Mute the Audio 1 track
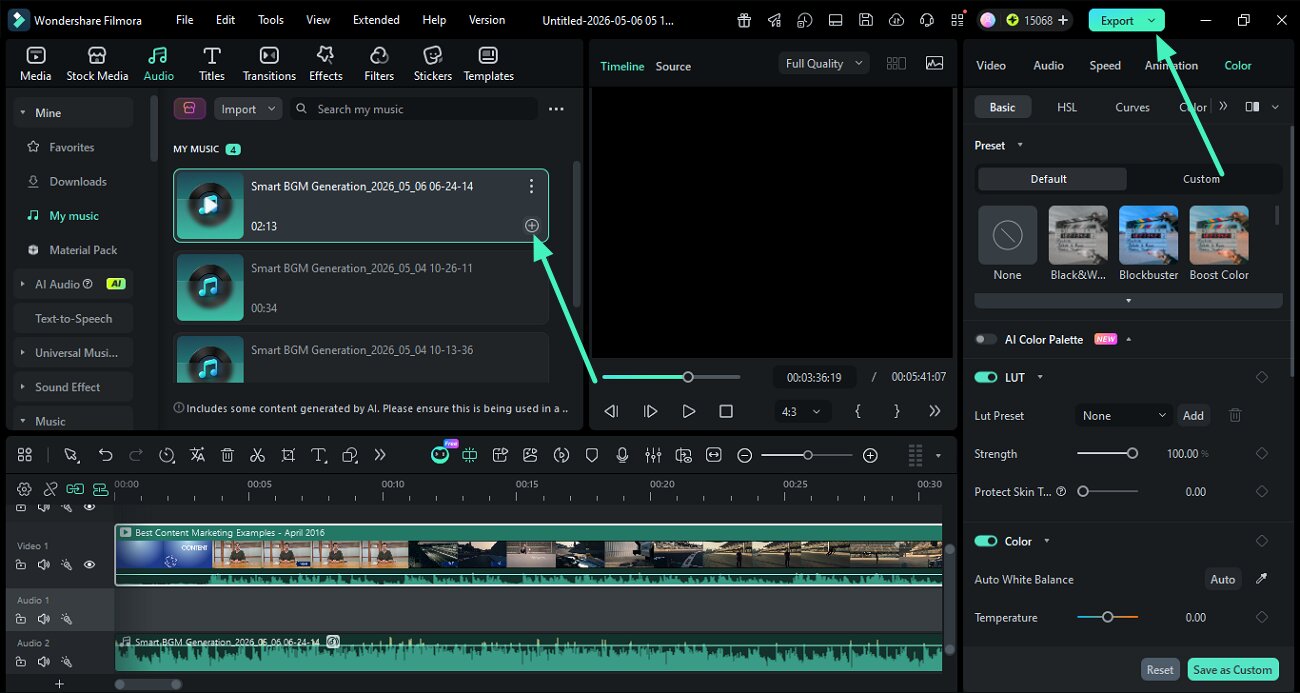The image size is (1300, 693). click(44, 619)
